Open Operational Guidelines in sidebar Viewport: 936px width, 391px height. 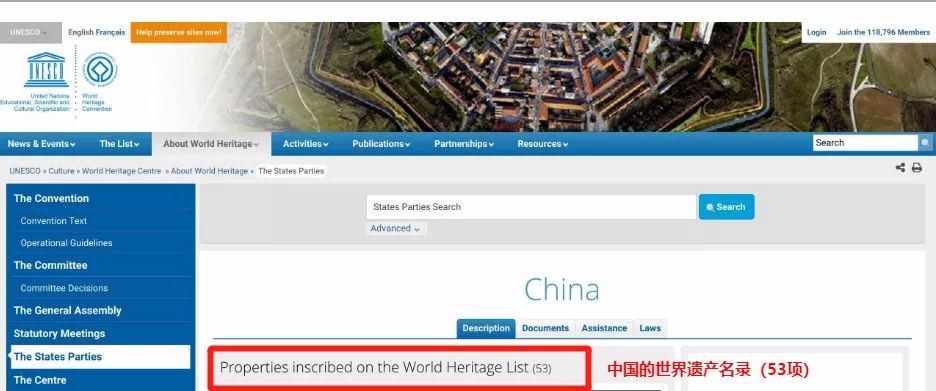point(66,243)
